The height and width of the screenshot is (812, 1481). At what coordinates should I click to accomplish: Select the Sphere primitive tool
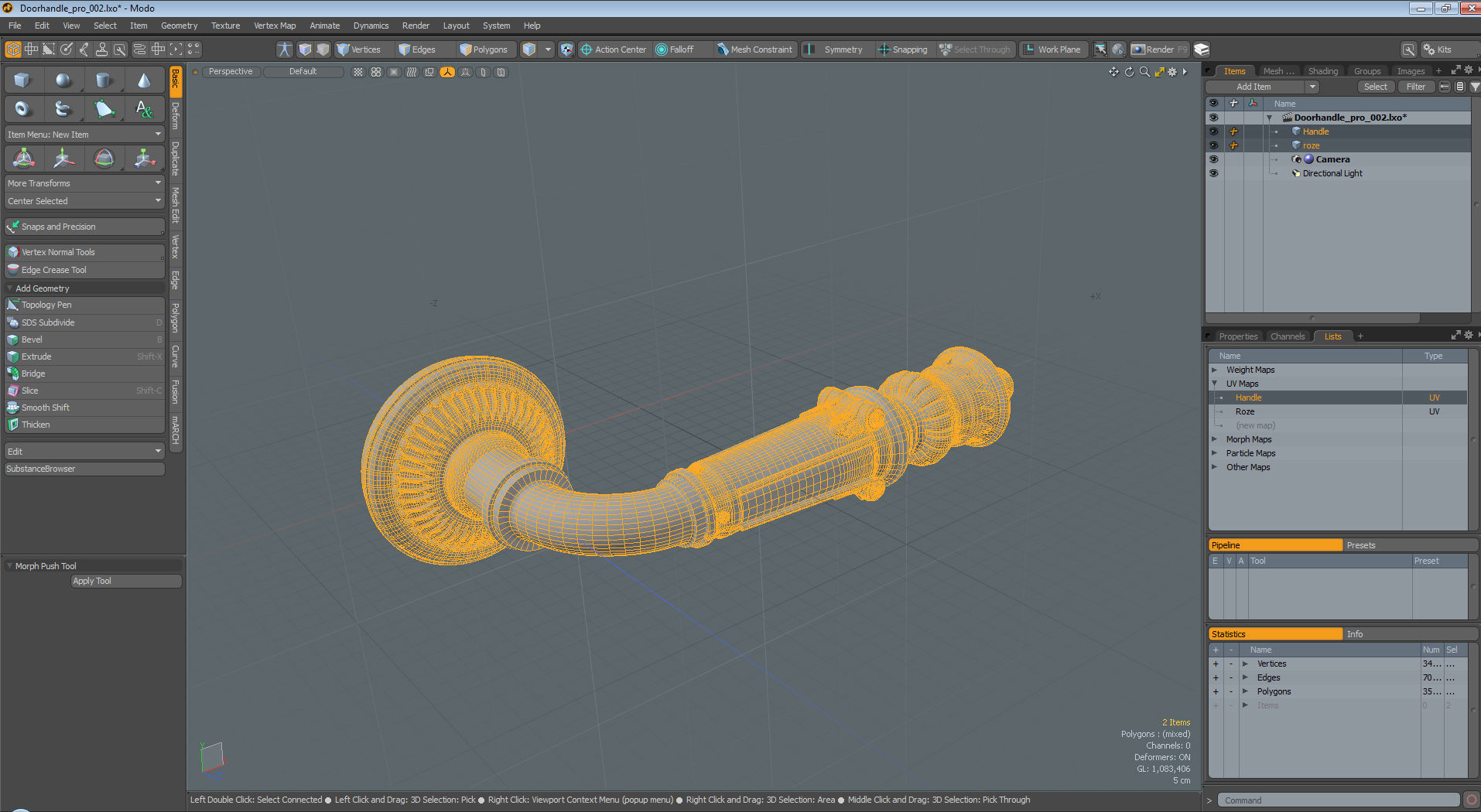click(63, 80)
